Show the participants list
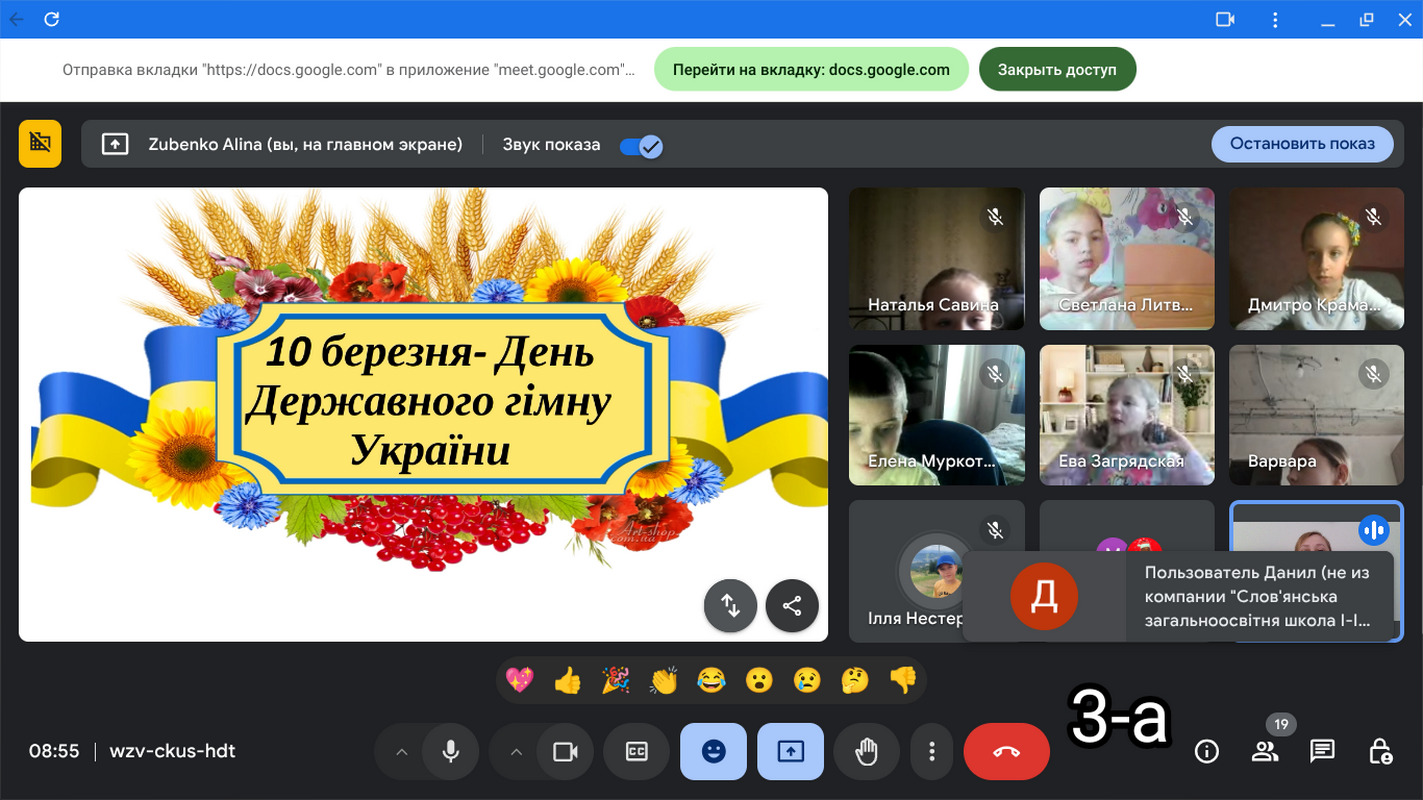 (1264, 751)
